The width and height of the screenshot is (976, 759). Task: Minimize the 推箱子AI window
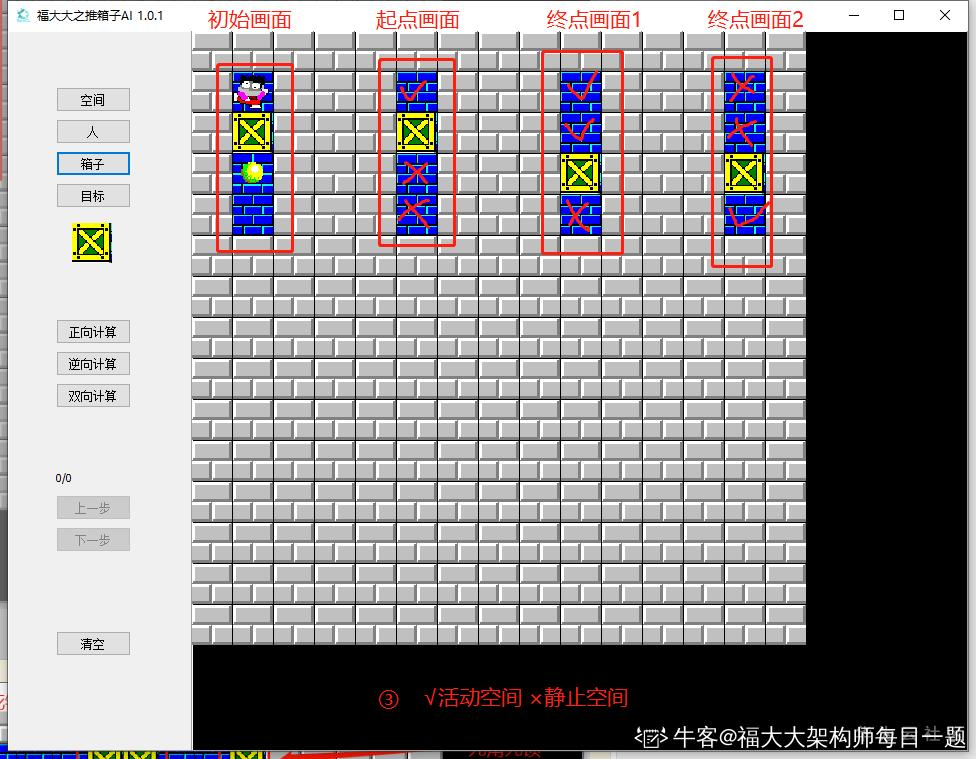(x=854, y=15)
